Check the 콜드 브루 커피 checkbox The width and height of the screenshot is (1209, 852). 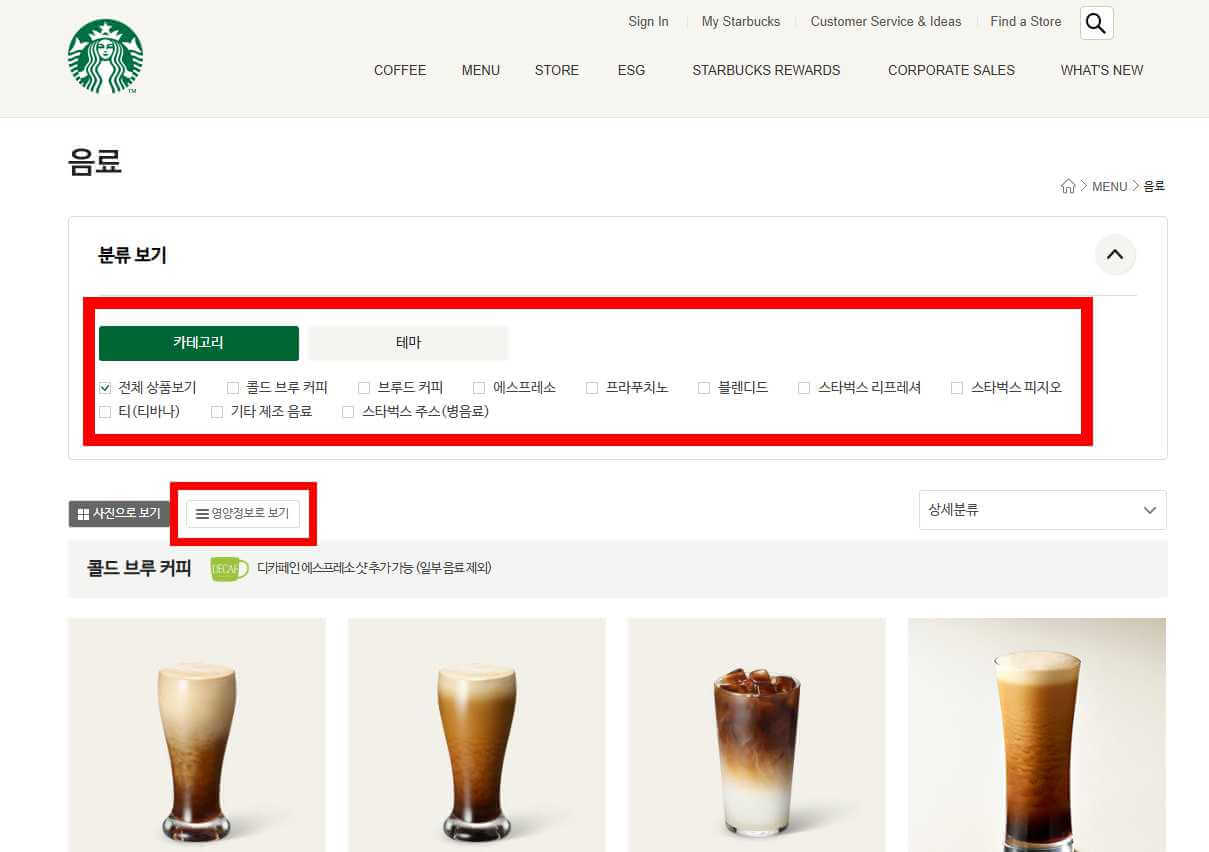[233, 387]
